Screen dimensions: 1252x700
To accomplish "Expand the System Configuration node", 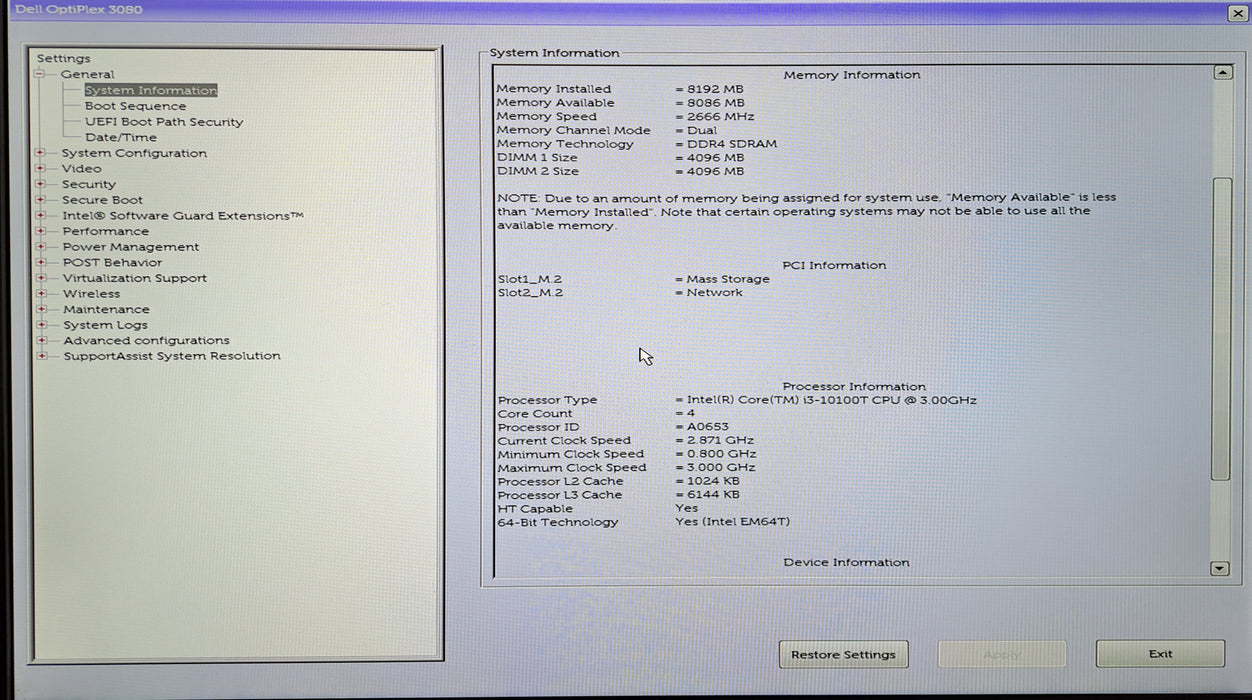I will [x=40, y=153].
